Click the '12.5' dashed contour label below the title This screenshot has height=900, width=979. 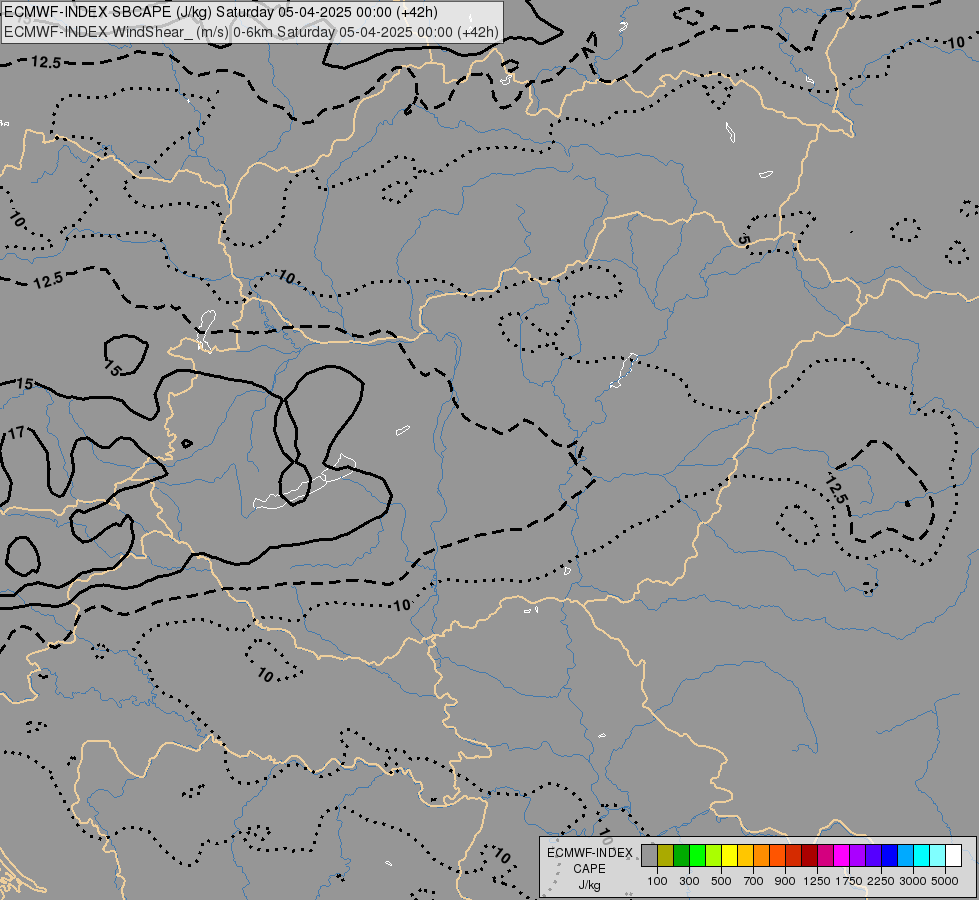tap(46, 62)
